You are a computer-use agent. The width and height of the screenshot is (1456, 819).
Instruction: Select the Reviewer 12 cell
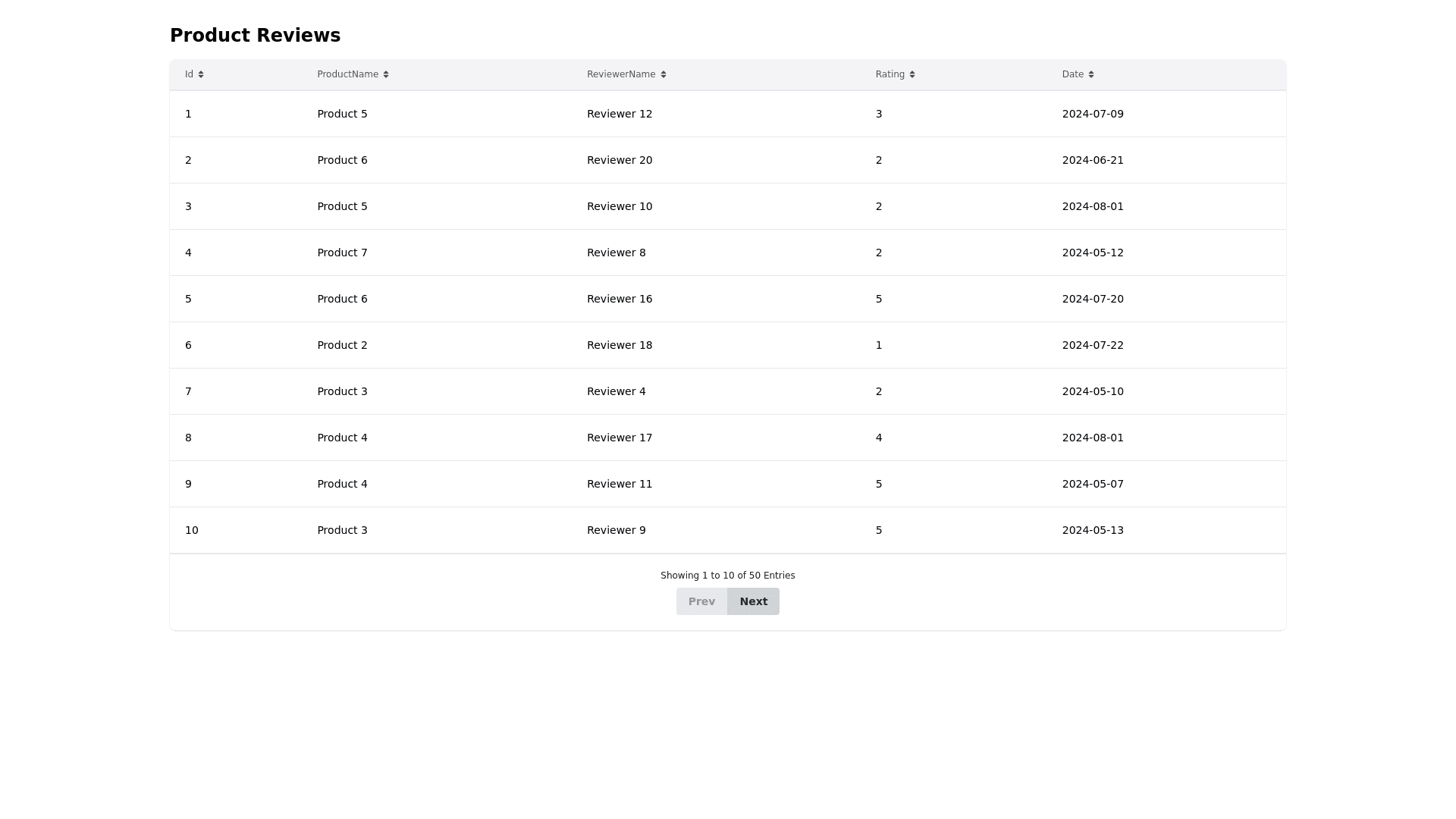[x=619, y=114]
